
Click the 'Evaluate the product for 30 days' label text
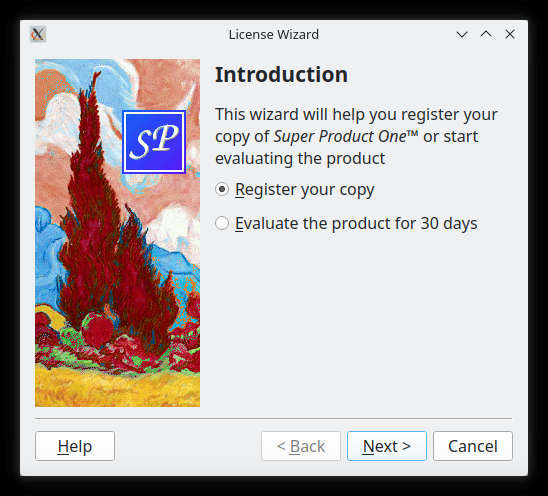[356, 223]
